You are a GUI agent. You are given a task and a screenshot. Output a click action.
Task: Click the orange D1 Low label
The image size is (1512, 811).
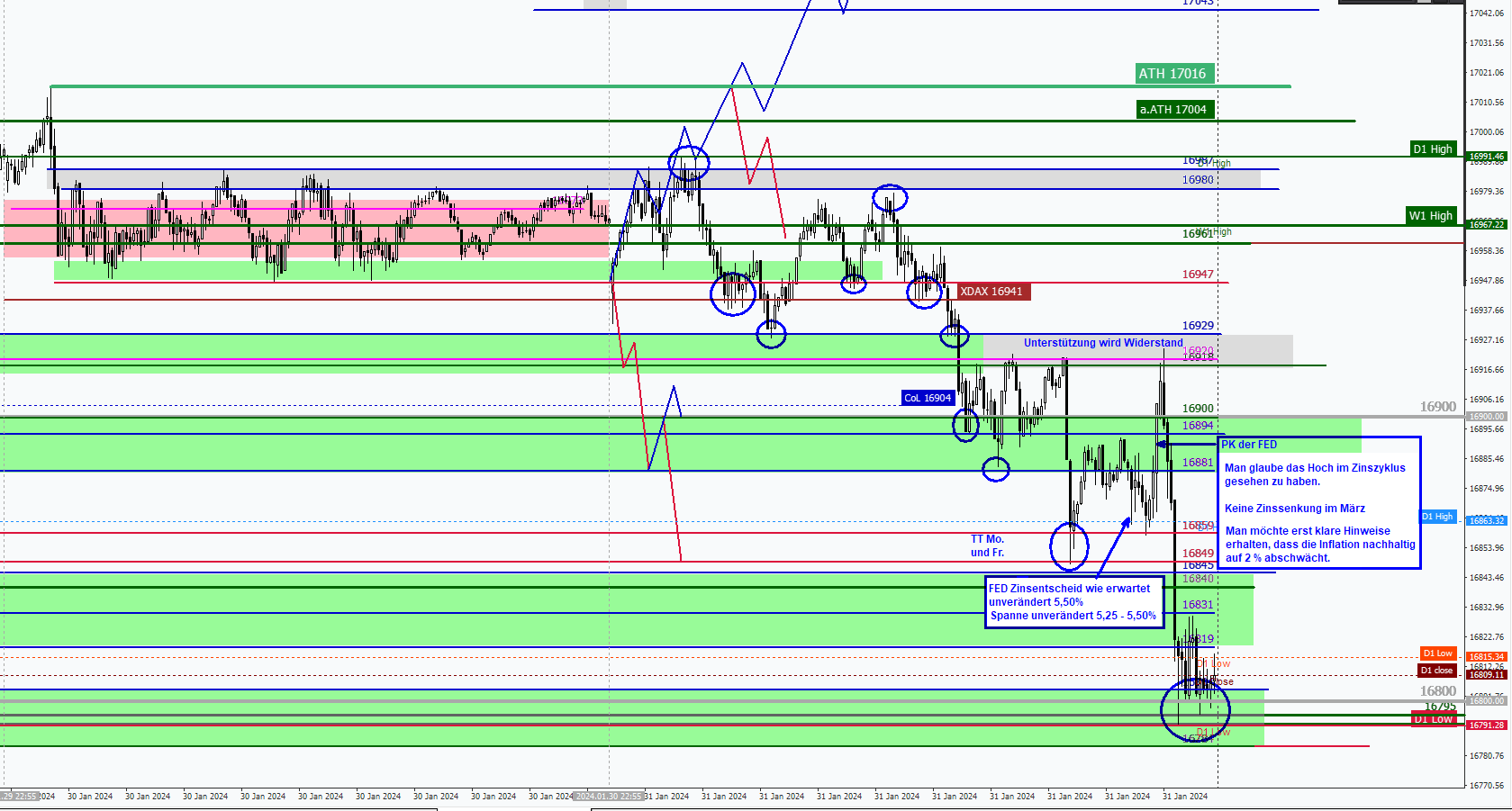coord(1437,653)
